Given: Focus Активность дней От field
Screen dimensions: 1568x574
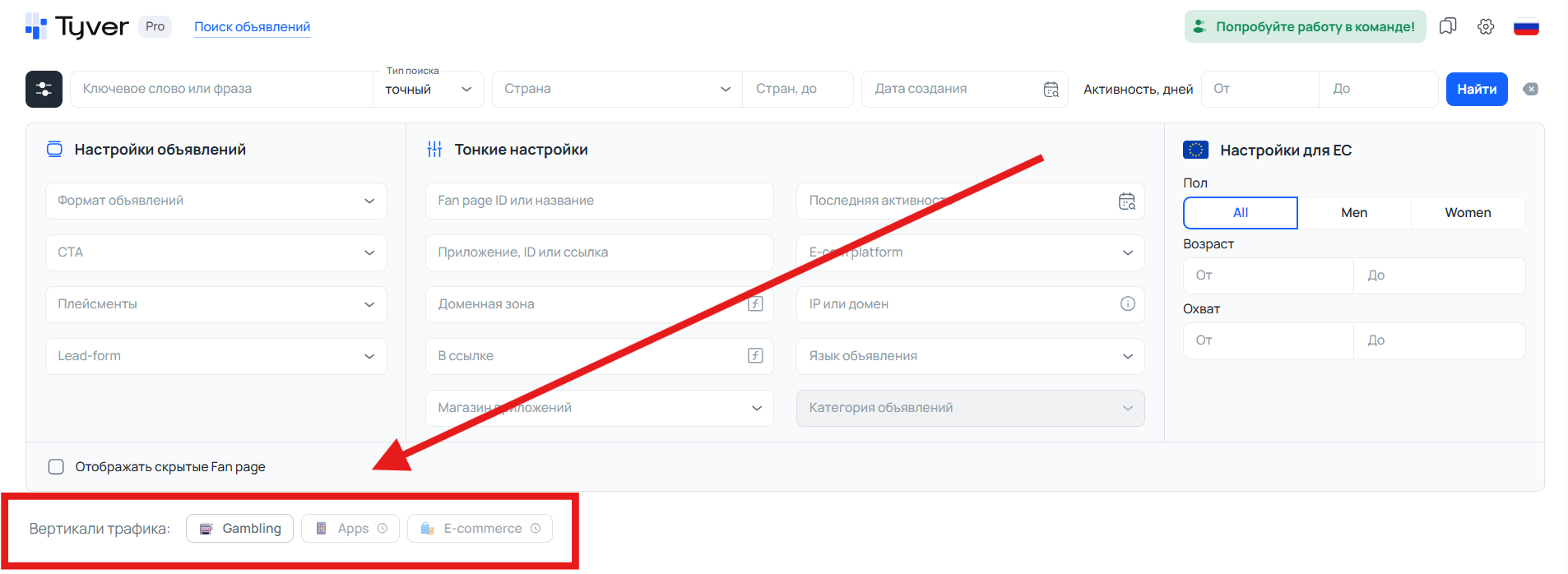Looking at the screenshot, I should pos(1260,89).
